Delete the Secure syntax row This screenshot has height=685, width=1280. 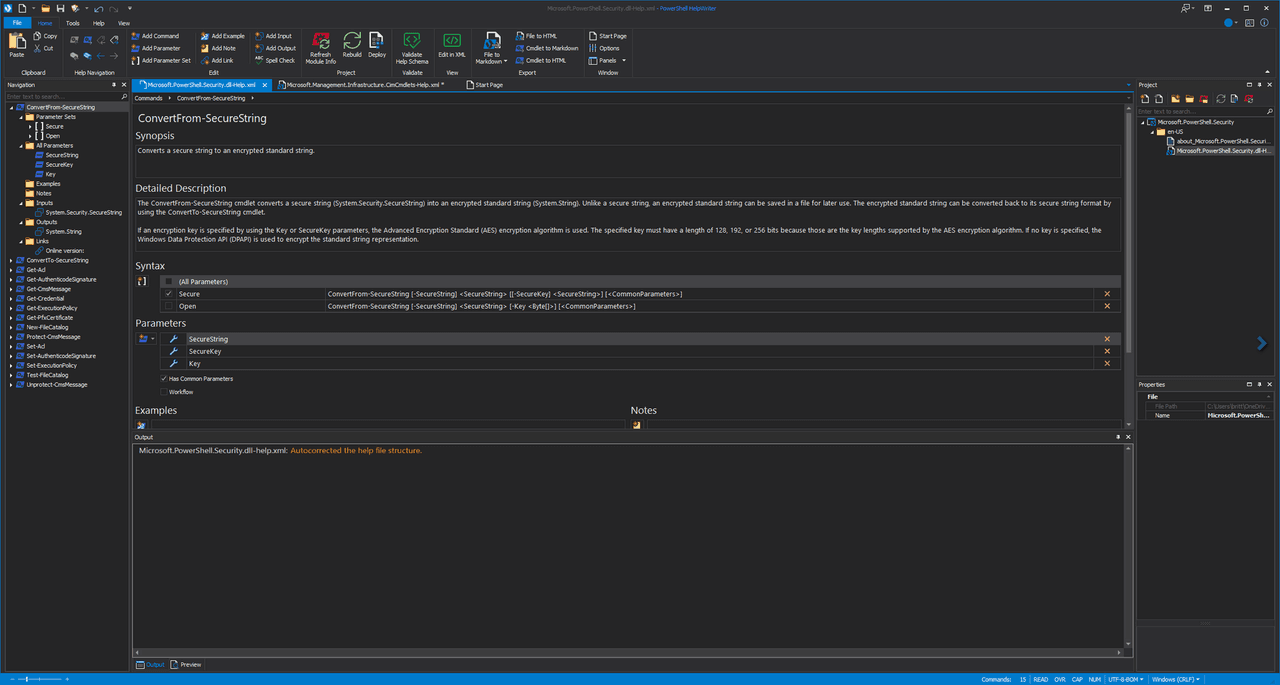(1107, 294)
